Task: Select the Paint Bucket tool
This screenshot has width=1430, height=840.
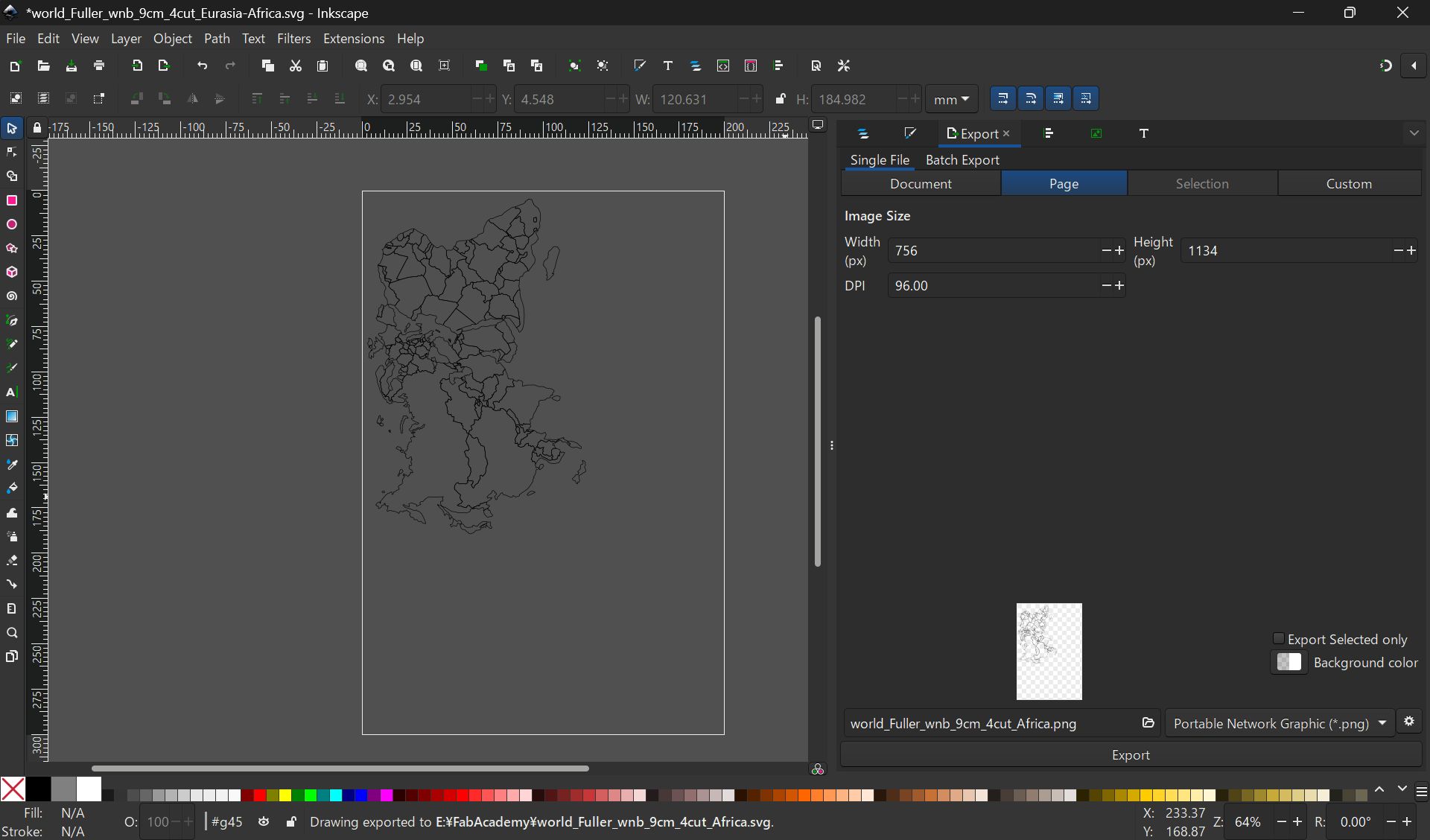Action: tap(12, 489)
